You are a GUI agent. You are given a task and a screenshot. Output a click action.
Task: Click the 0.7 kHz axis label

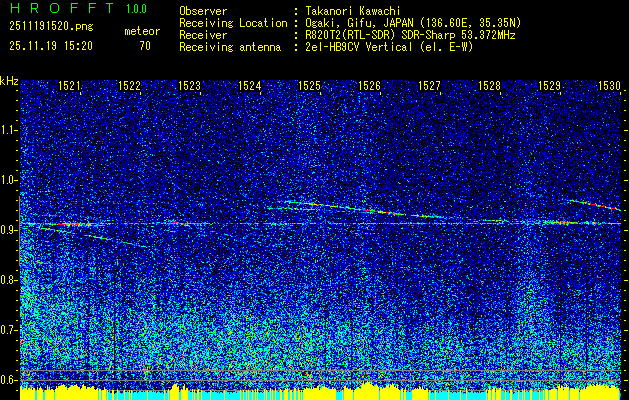[8, 330]
